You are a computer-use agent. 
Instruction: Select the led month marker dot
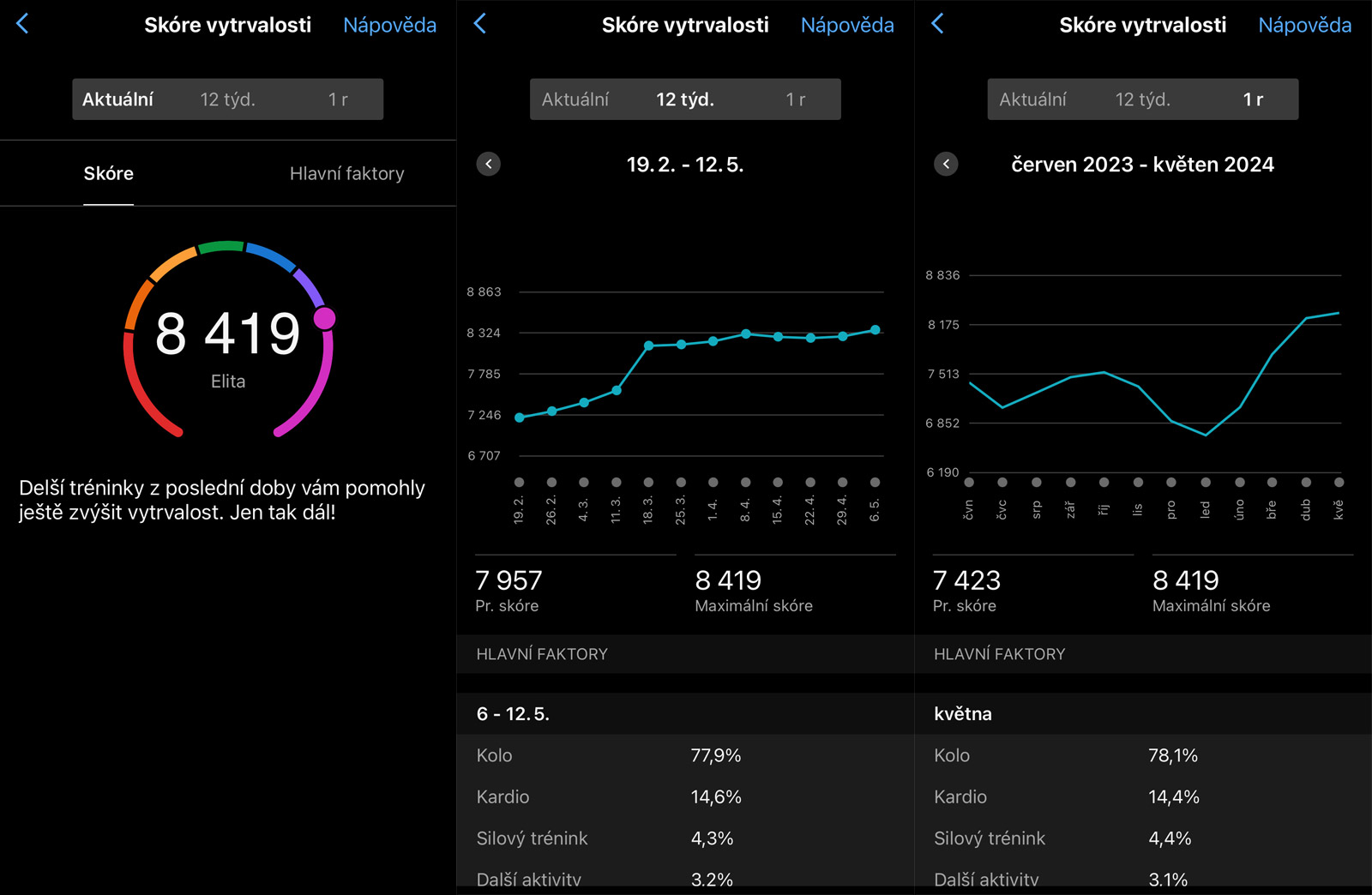click(x=1205, y=482)
